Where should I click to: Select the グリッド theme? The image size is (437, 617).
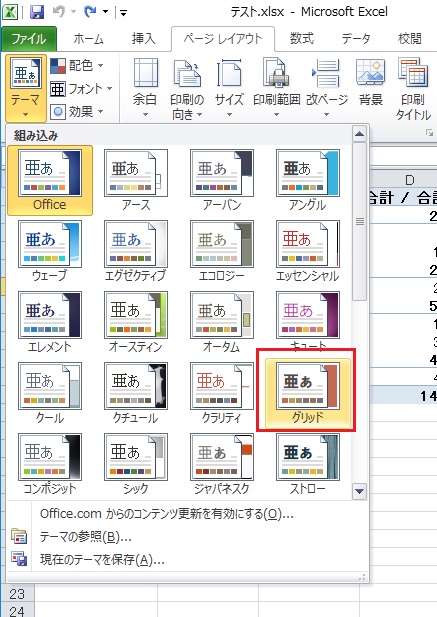pyautogui.click(x=308, y=393)
